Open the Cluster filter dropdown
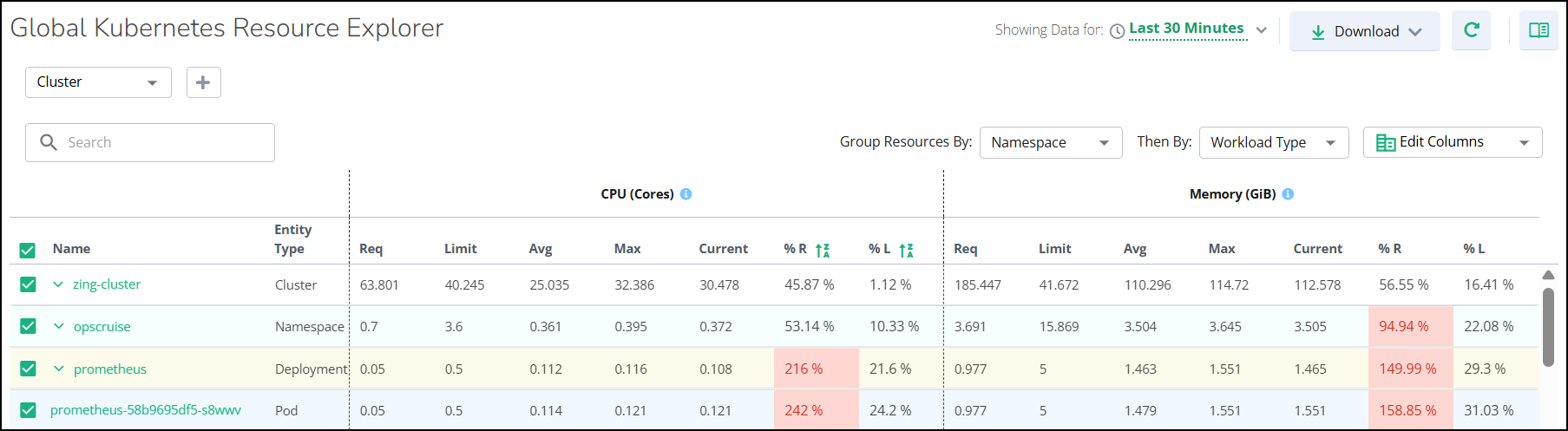Viewport: 1568px width, 431px height. [x=98, y=82]
